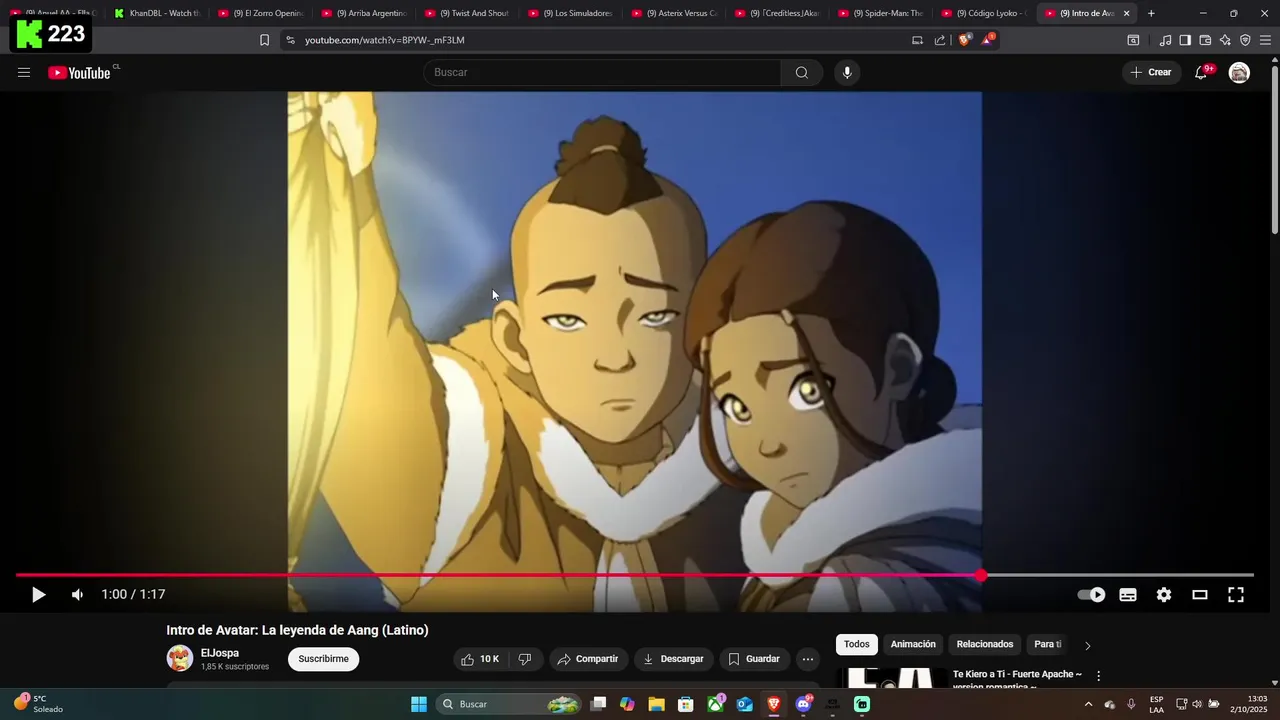This screenshot has width=1280, height=720.
Task: Open Leo AI assistant icon
Action: tap(1225, 40)
